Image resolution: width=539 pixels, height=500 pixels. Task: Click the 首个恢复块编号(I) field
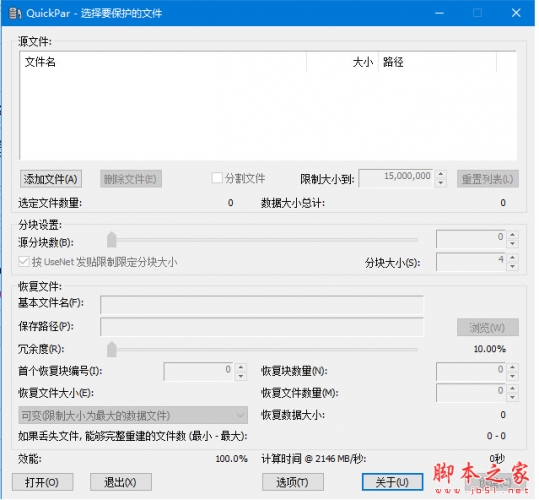pos(199,371)
